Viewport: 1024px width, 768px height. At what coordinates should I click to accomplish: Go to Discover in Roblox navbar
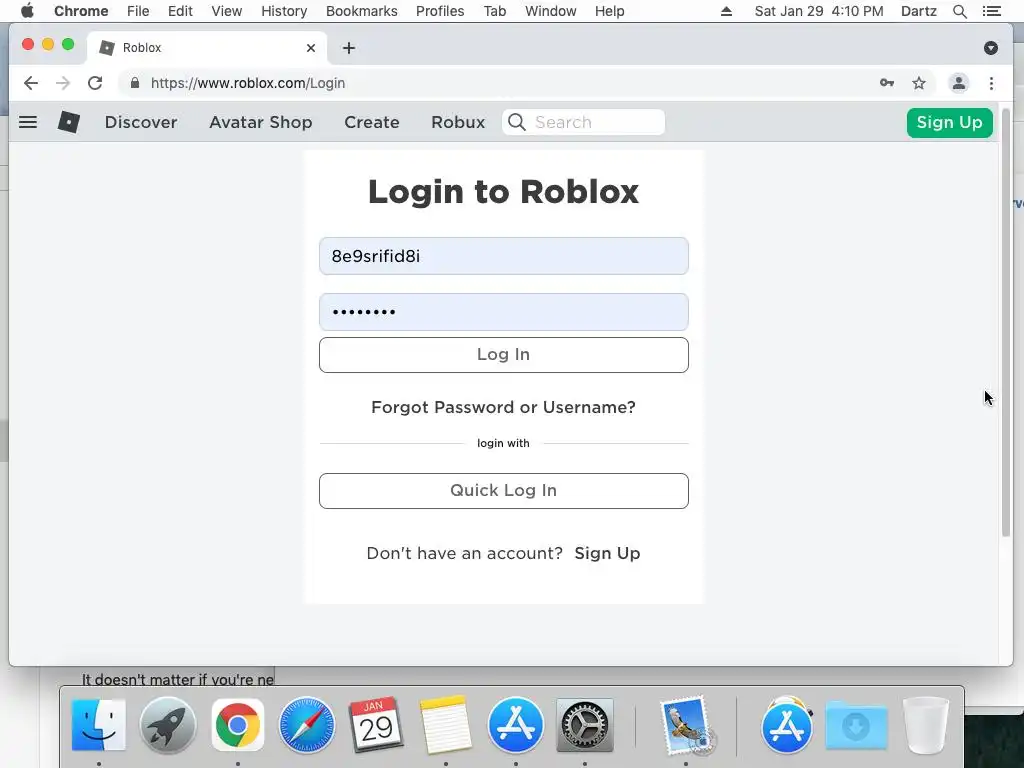141,122
